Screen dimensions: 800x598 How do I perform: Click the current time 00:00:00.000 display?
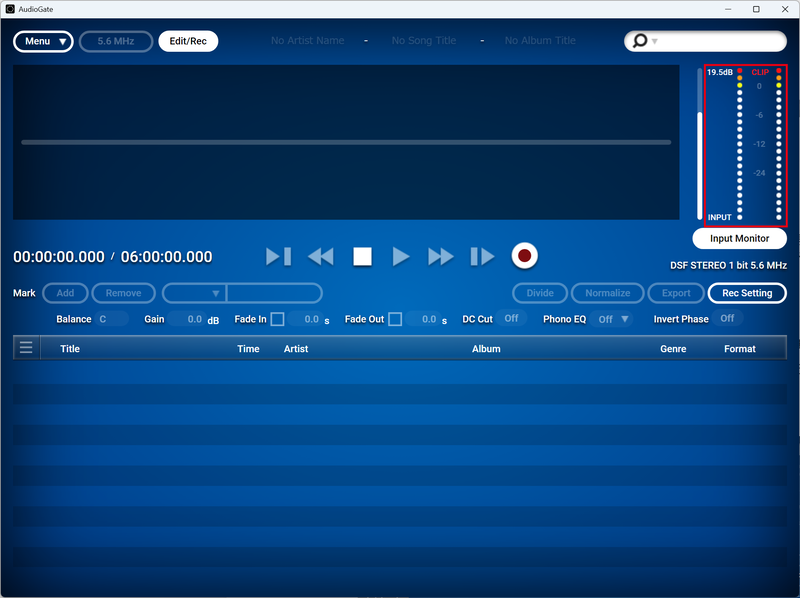[x=59, y=257]
